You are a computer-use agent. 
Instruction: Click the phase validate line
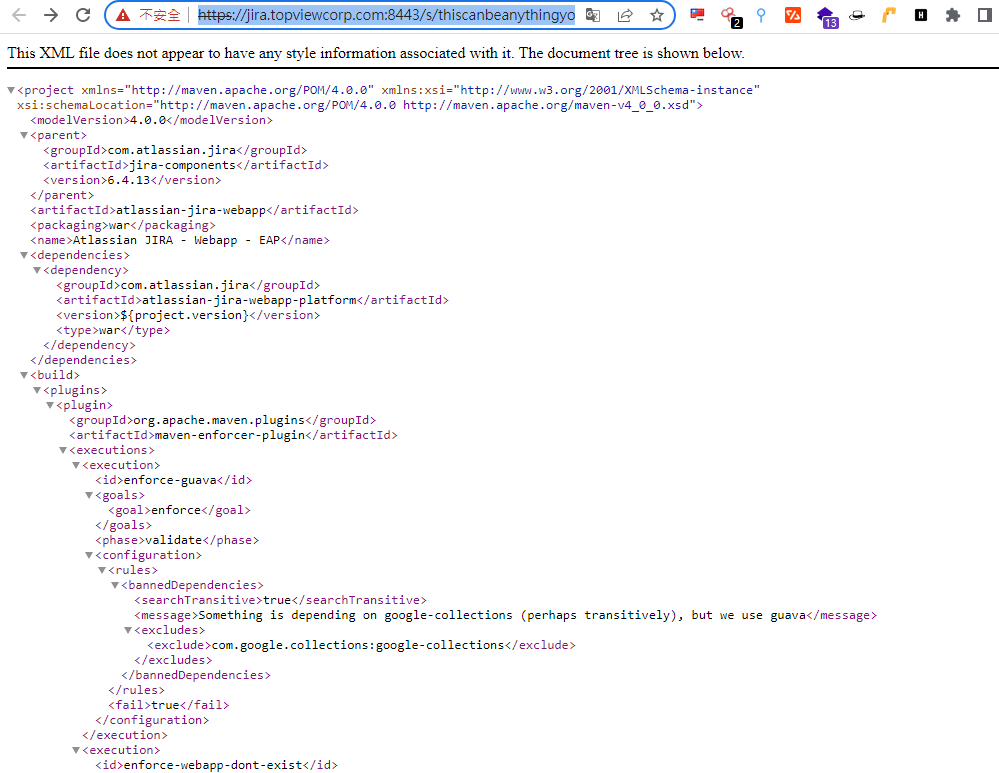pos(177,540)
